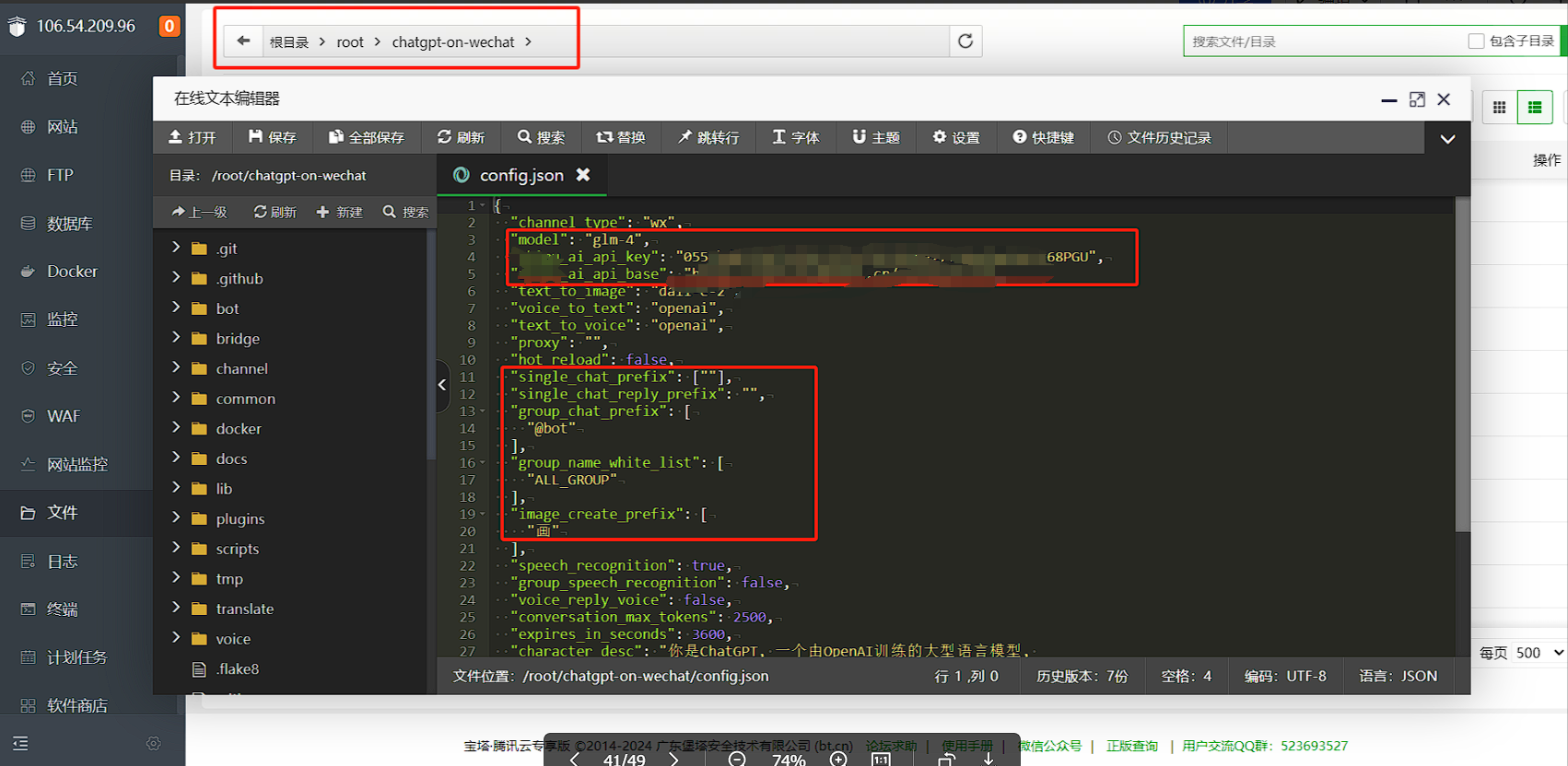Expand the common folder
Image resolution: width=1568 pixels, height=766 pixels.
point(176,398)
